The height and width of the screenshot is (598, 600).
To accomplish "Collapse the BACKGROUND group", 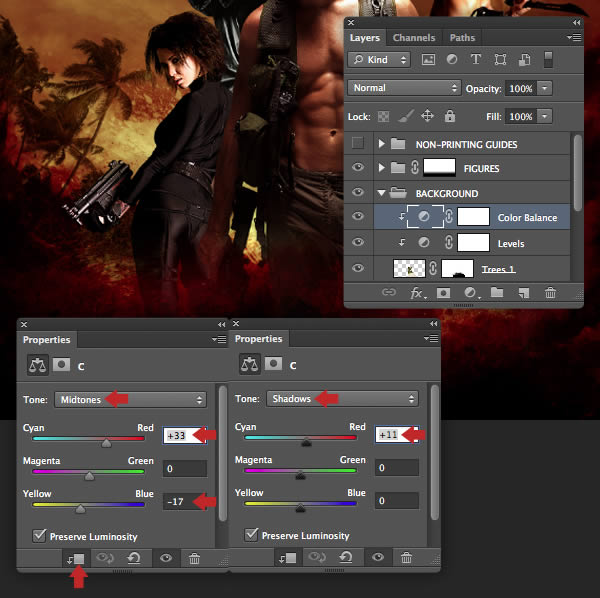I will pos(381,193).
